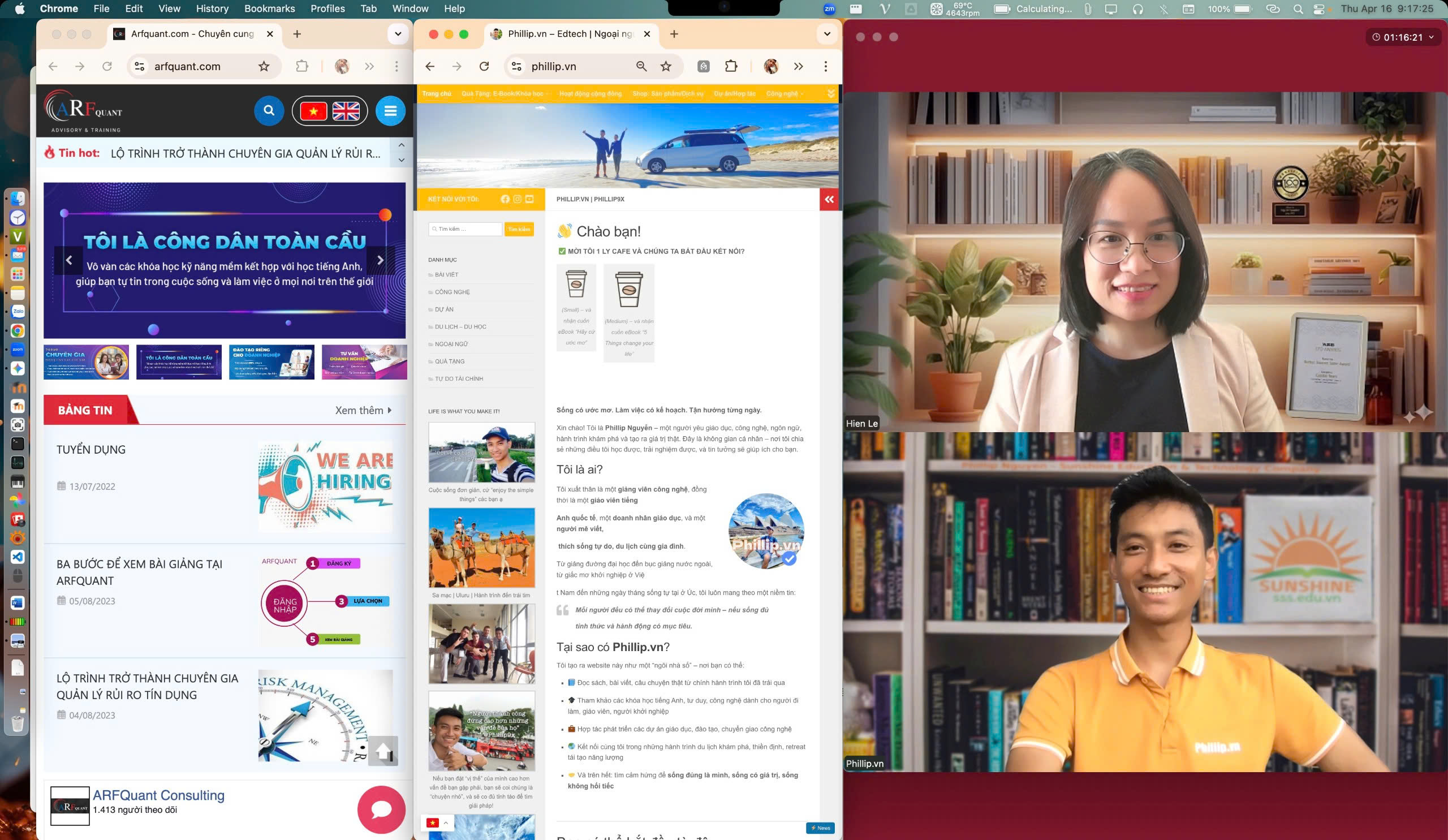The height and width of the screenshot is (840, 1448).
Task: Click the Tìm kiếm search input field
Action: tap(467, 229)
